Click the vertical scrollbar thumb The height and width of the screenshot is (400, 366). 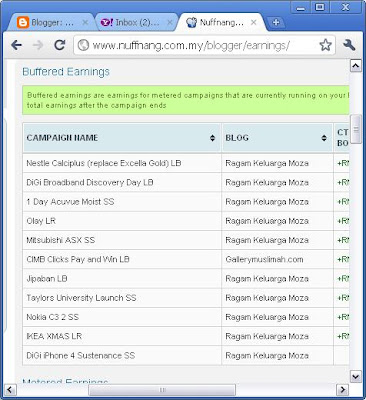pyautogui.click(x=356, y=129)
